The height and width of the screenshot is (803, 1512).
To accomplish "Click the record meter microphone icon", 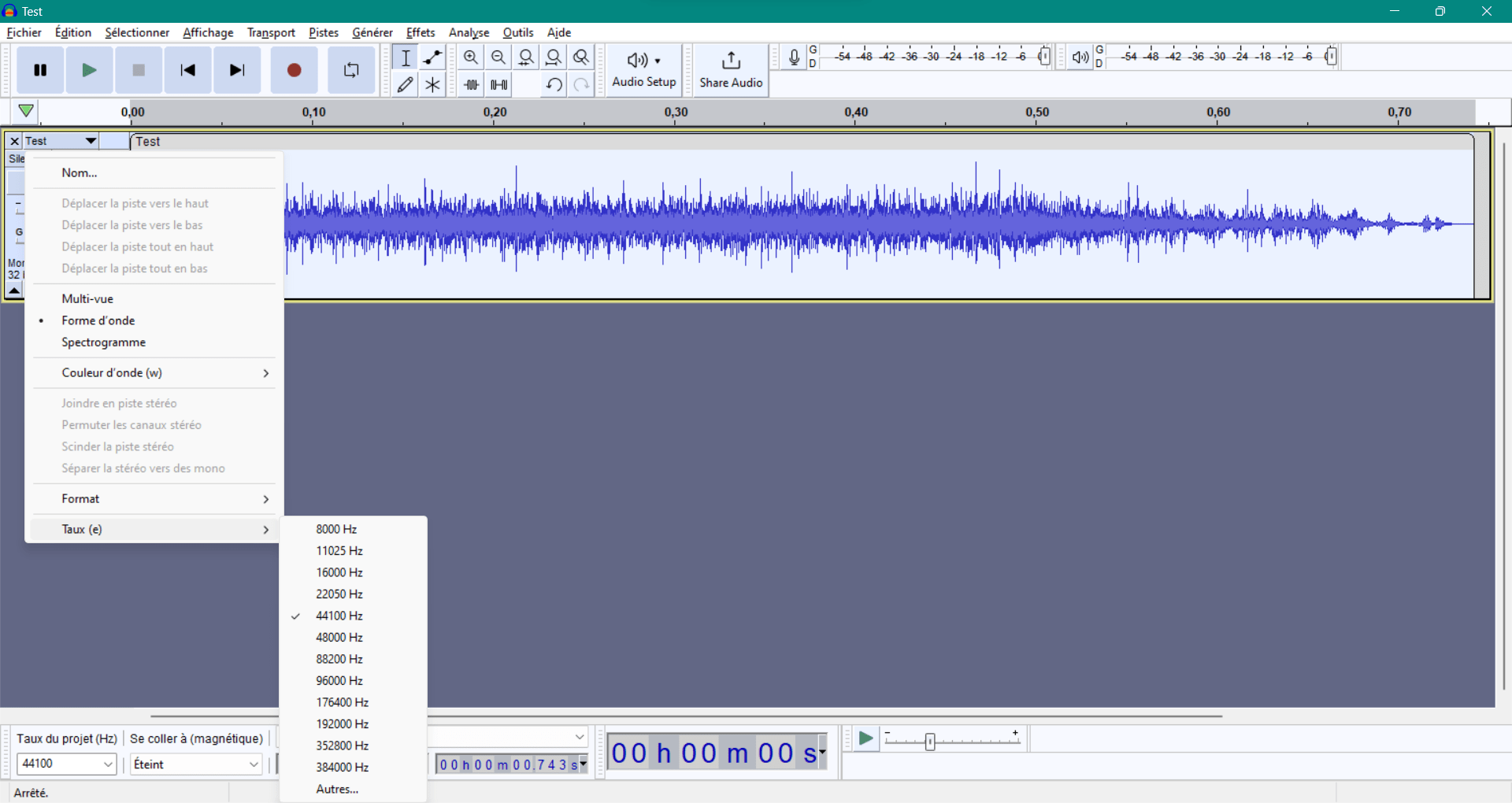I will click(x=794, y=57).
